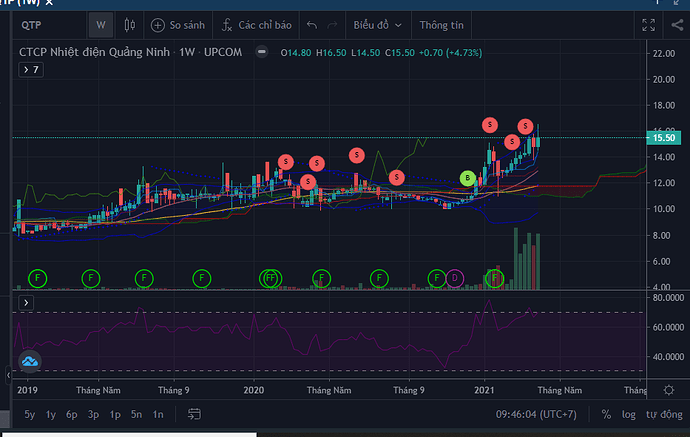Image resolution: width=690 pixels, height=437 pixels.
Task: Open the Biểu đồ dropdown menu
Action: click(379, 25)
